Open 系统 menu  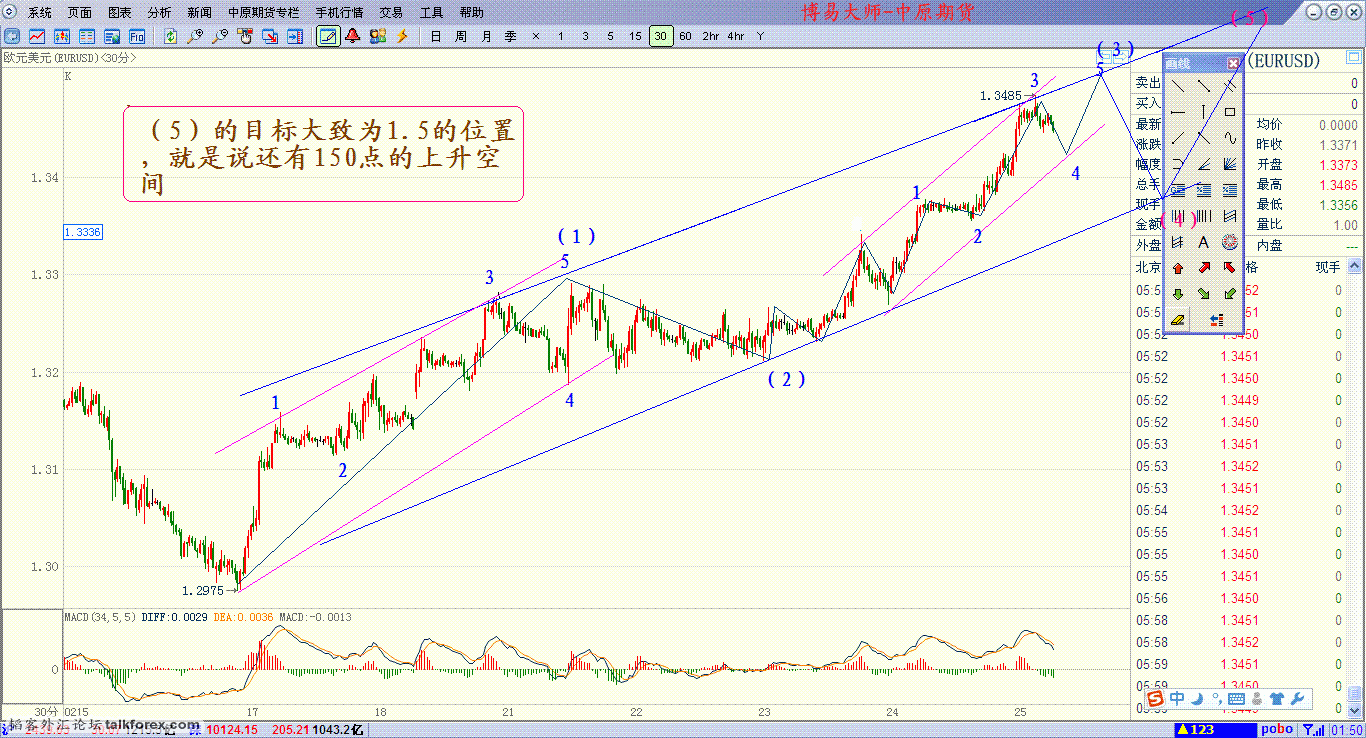[40, 12]
